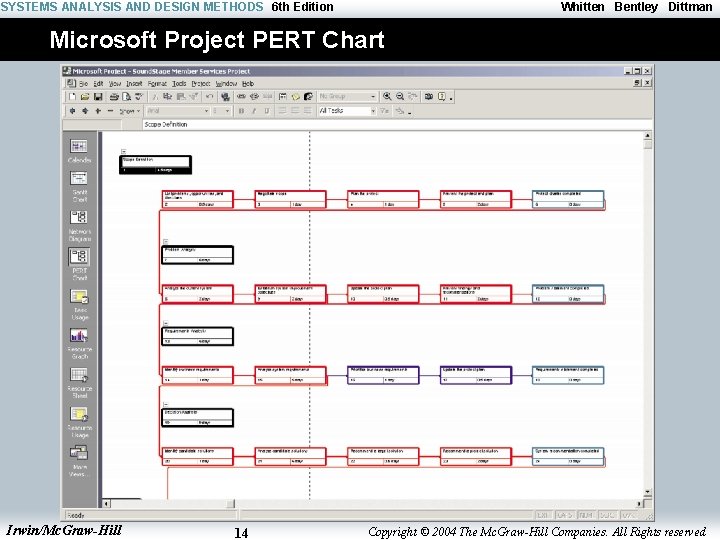Print the chart using the printer icon
This screenshot has width=720, height=540.
coord(114,96)
